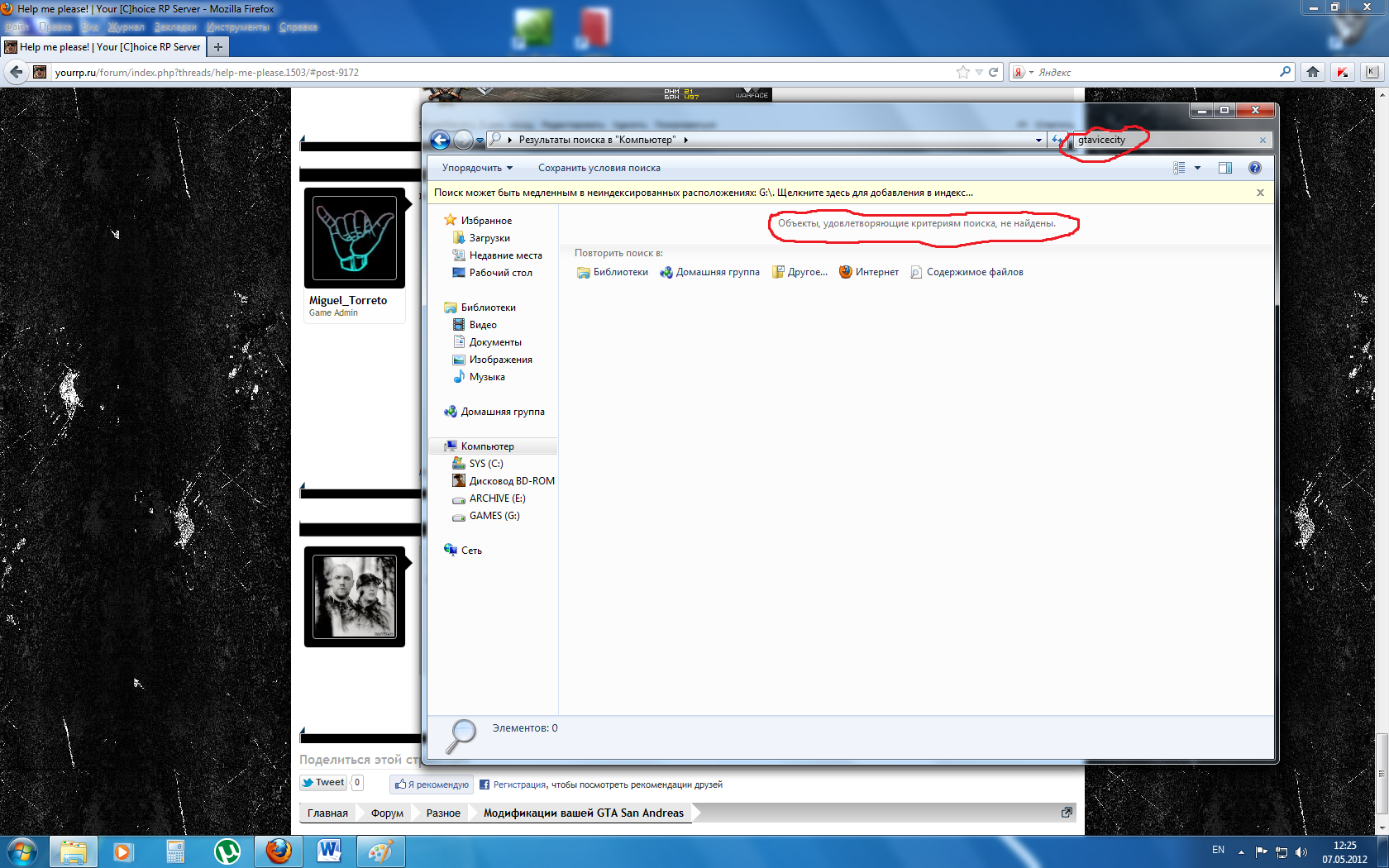1389x868 pixels.
Task: Open the address bar history dropdown in Explorer
Action: click(1038, 141)
